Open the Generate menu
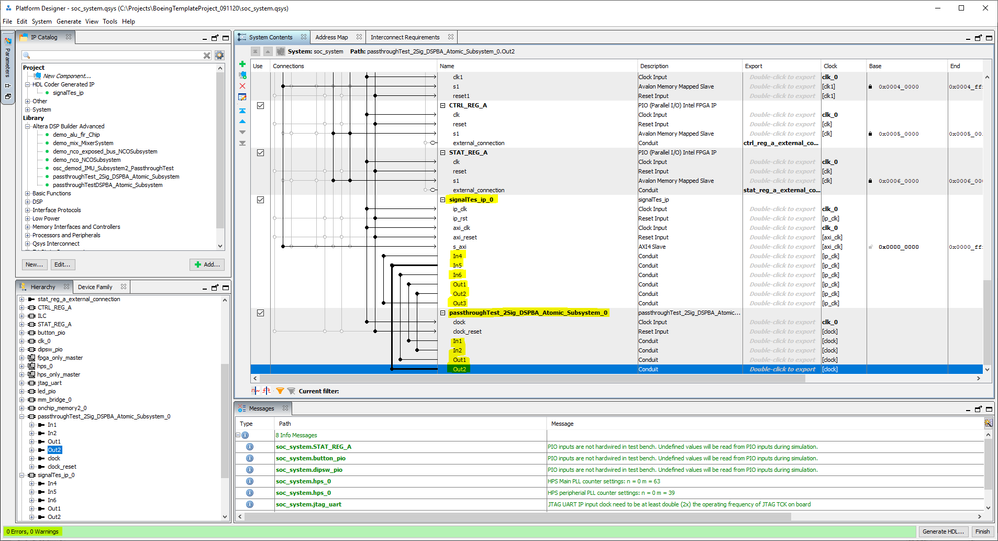This screenshot has height=541, width=998. click(x=69, y=21)
